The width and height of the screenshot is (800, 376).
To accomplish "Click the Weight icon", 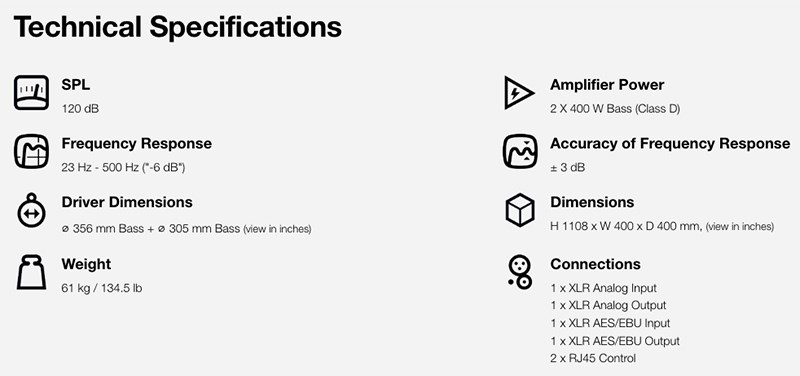I will pyautogui.click(x=31, y=272).
